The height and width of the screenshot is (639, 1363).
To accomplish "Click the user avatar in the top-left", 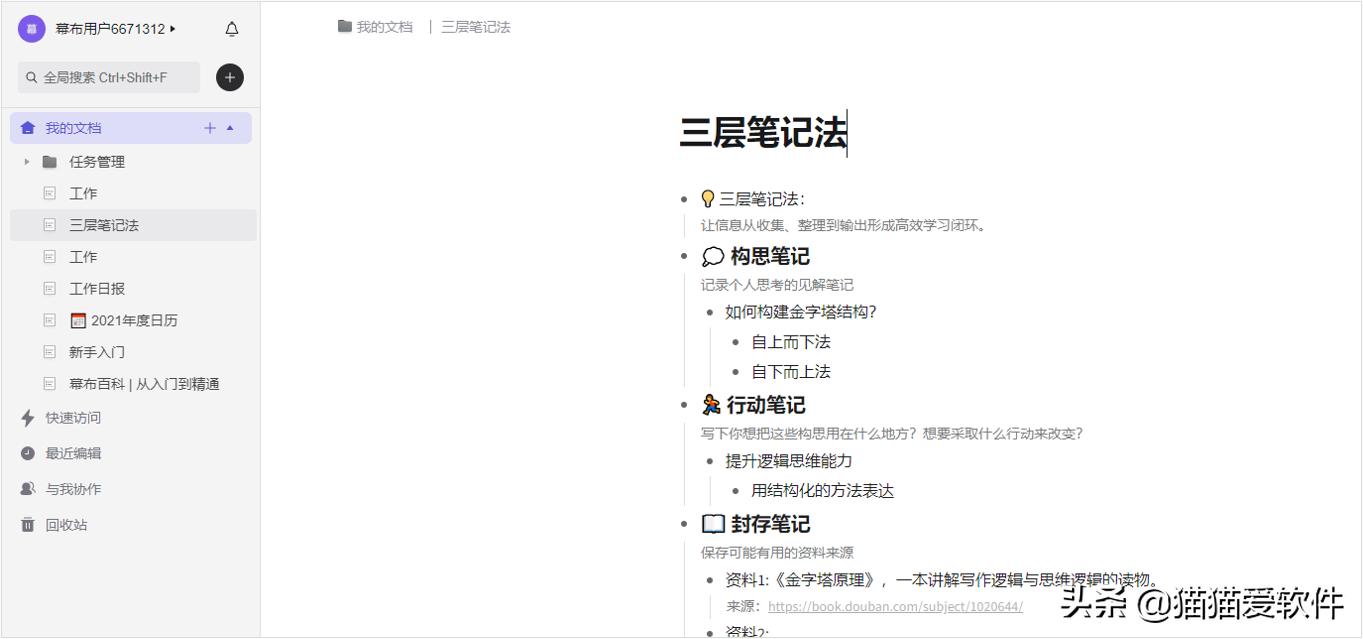I will point(30,29).
